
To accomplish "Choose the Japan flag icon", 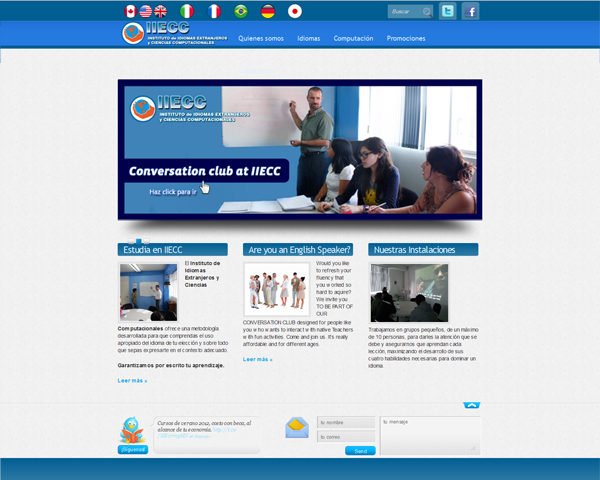I will [x=295, y=11].
